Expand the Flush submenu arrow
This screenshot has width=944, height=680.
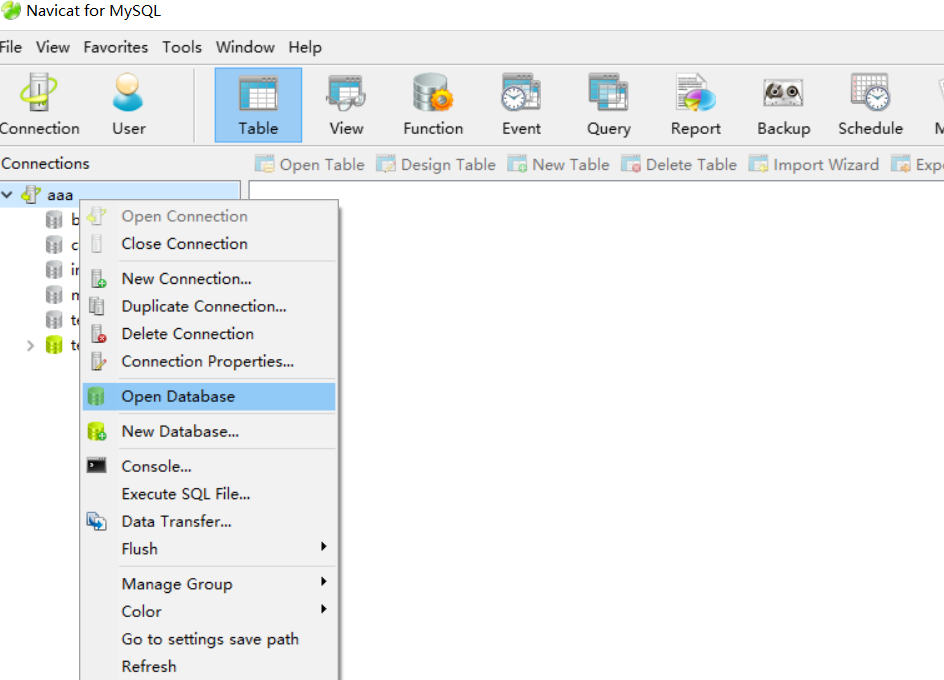point(324,546)
